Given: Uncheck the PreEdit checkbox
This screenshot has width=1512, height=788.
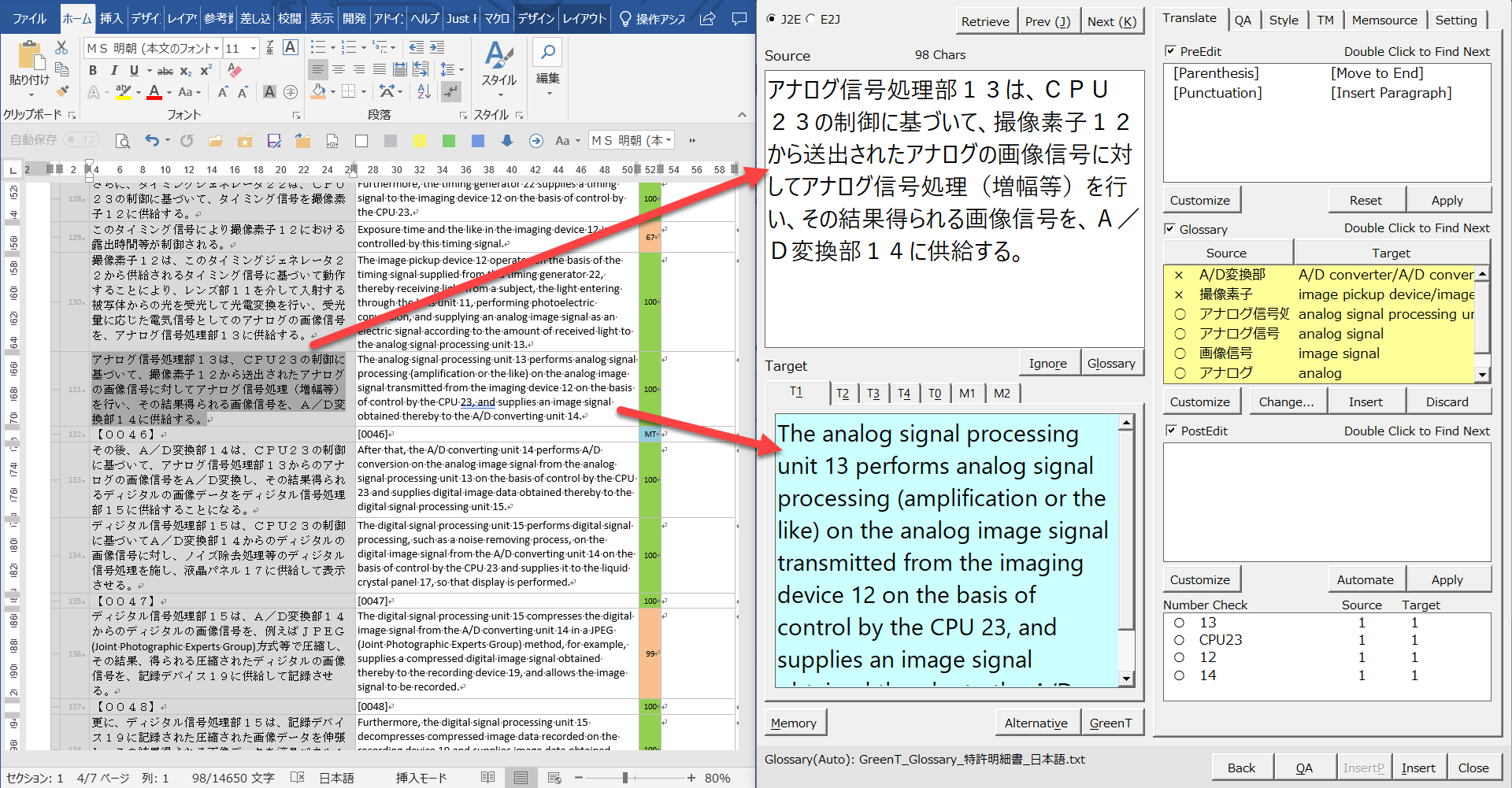Looking at the screenshot, I should (x=1170, y=51).
